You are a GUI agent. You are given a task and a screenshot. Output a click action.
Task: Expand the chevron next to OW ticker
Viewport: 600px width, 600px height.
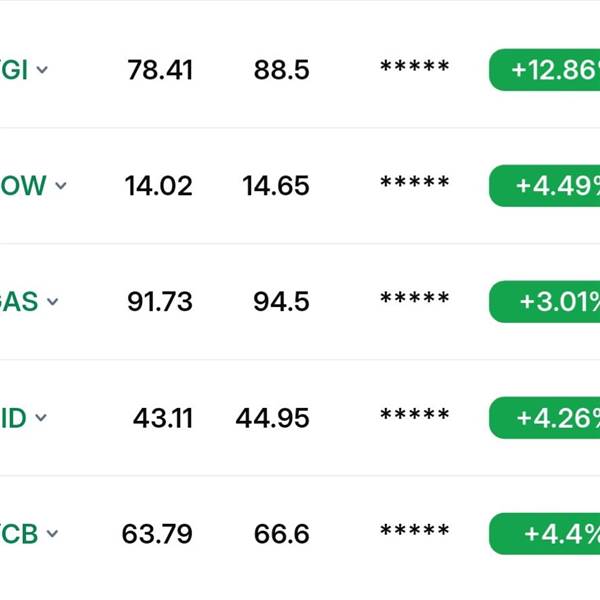[61, 186]
